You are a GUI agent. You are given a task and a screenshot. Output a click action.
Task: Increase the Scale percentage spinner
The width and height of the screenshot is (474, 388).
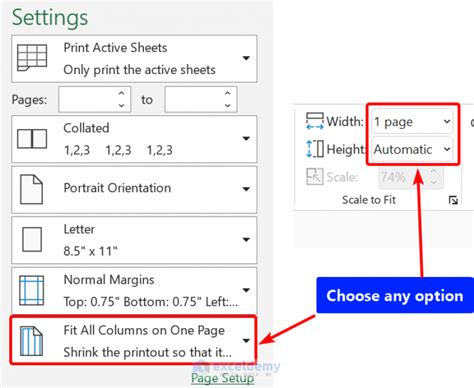click(x=434, y=171)
